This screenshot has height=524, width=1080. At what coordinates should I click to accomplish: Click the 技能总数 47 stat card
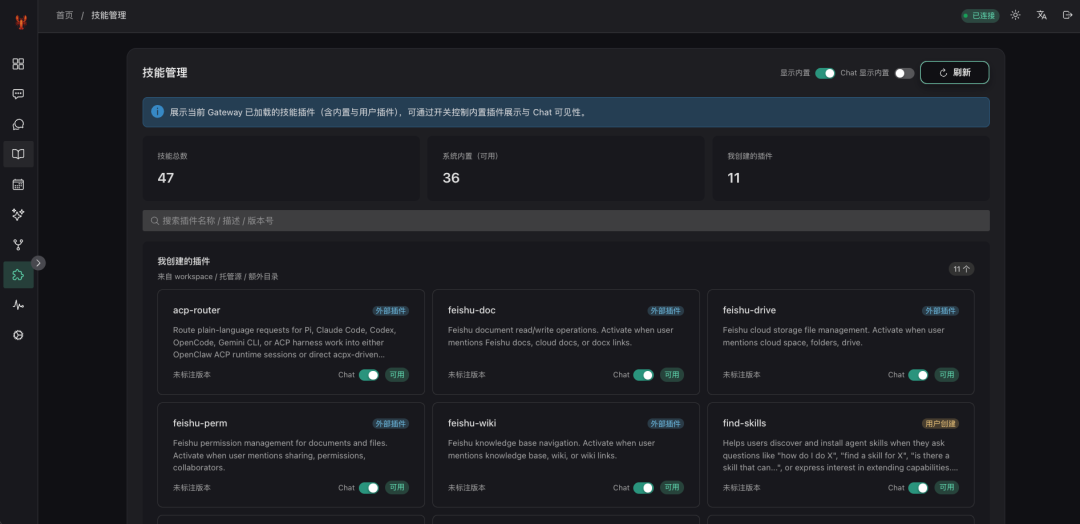281,169
